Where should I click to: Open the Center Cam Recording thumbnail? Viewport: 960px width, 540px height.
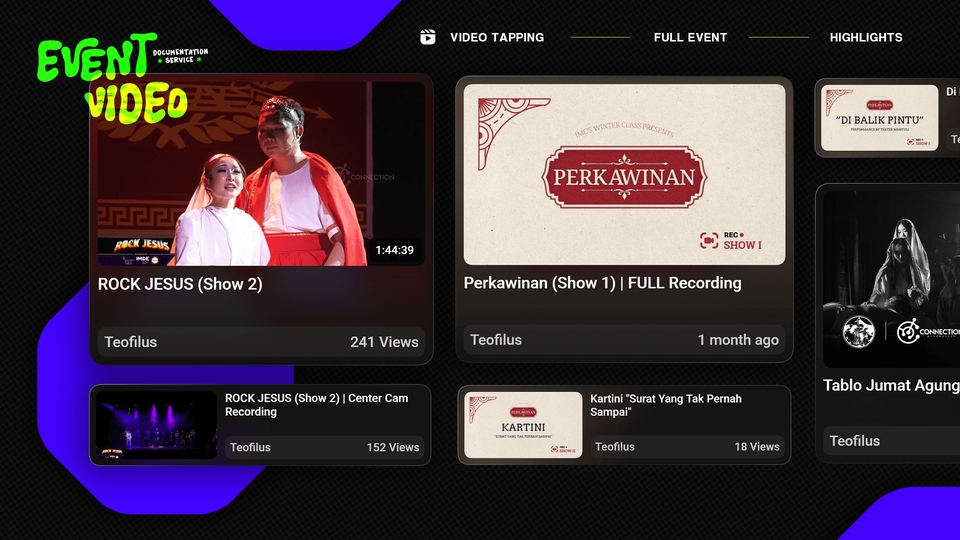[157, 425]
